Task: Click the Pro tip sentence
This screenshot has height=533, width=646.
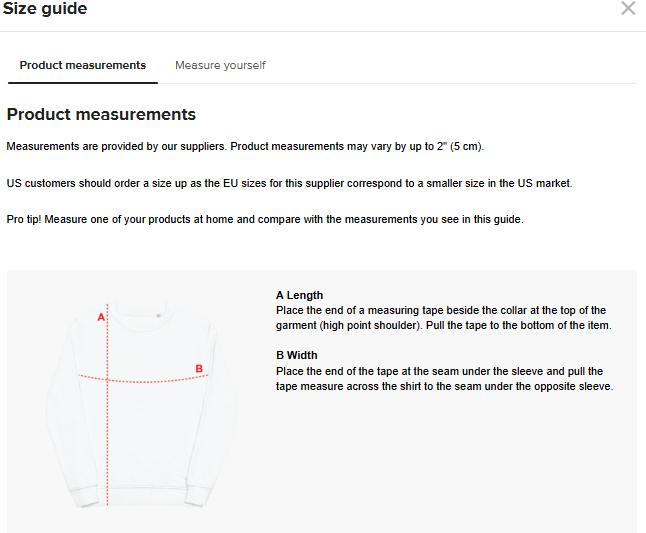Action: pos(265,219)
